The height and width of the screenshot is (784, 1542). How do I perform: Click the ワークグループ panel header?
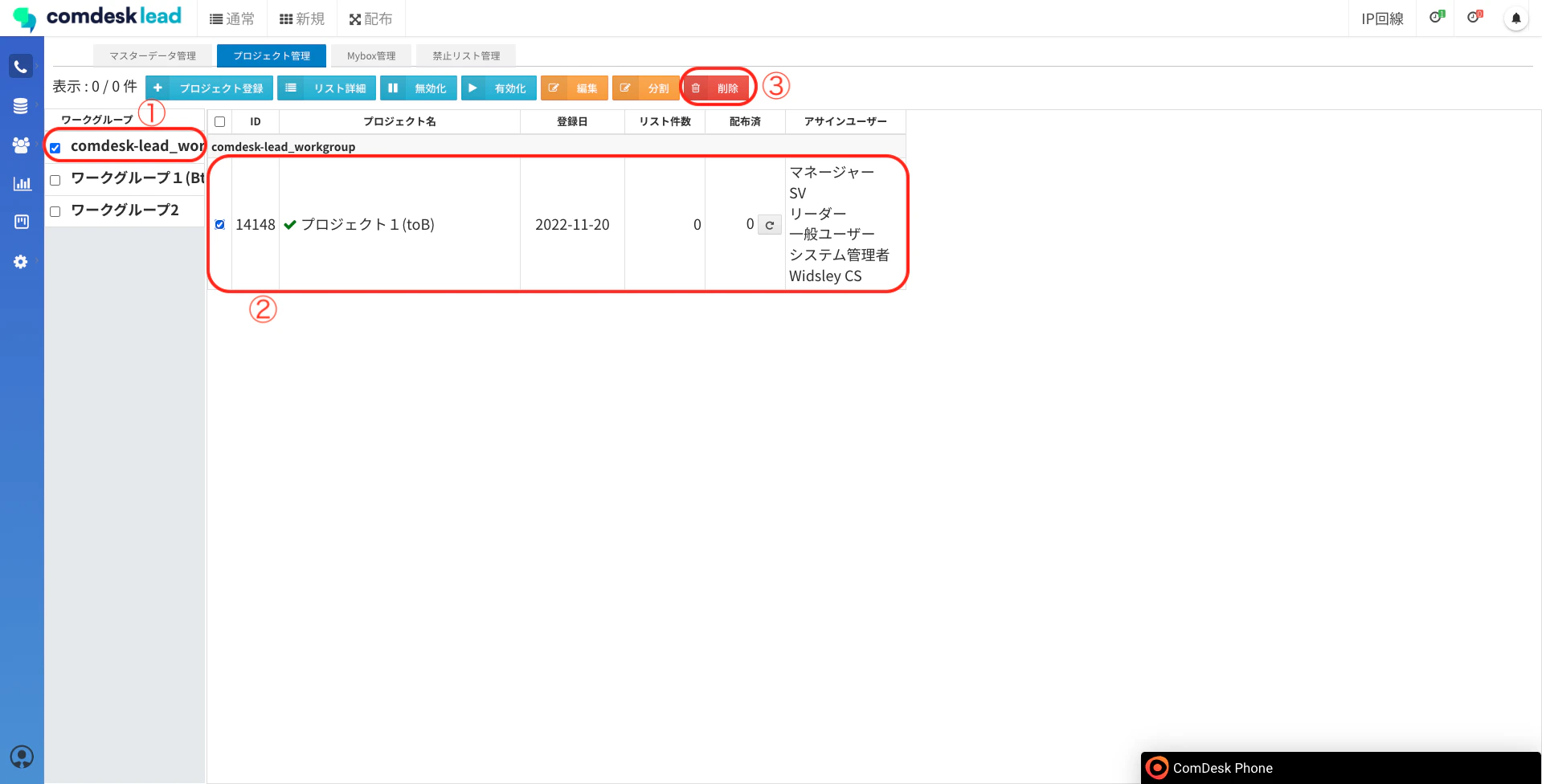pyautogui.click(x=97, y=120)
